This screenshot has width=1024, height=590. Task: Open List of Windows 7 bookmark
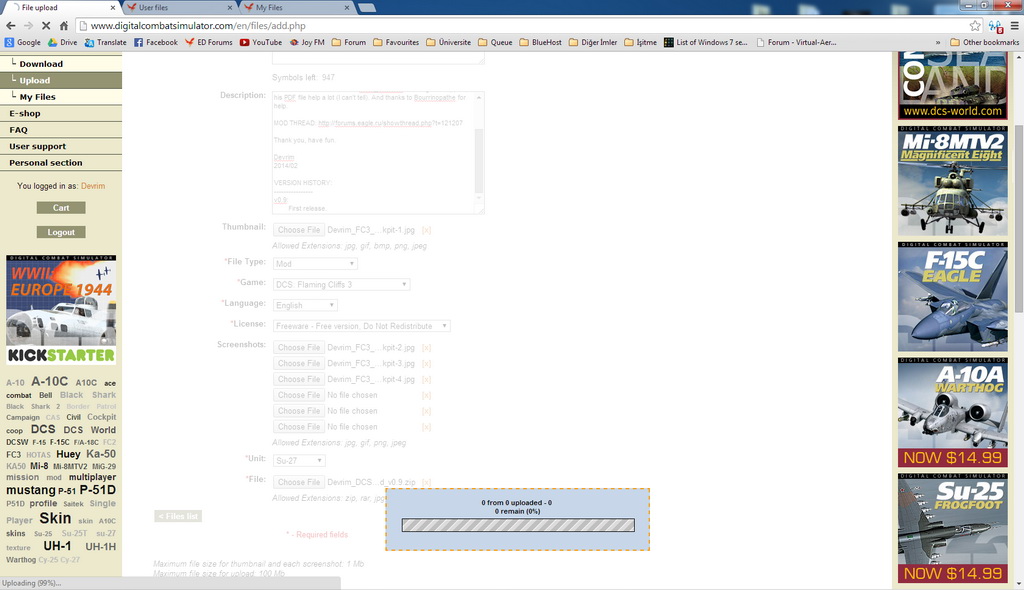click(705, 42)
